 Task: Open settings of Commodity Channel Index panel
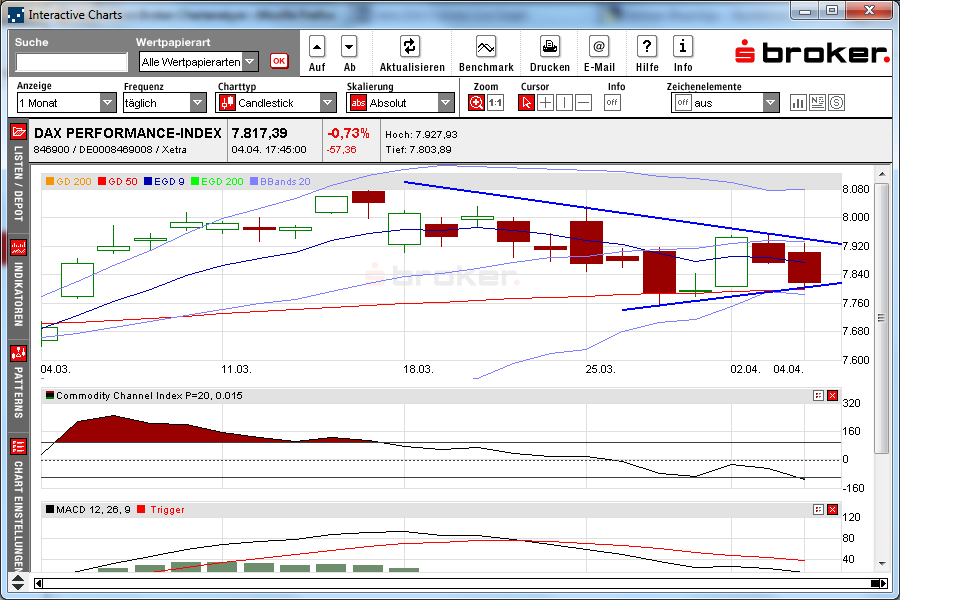coord(819,396)
